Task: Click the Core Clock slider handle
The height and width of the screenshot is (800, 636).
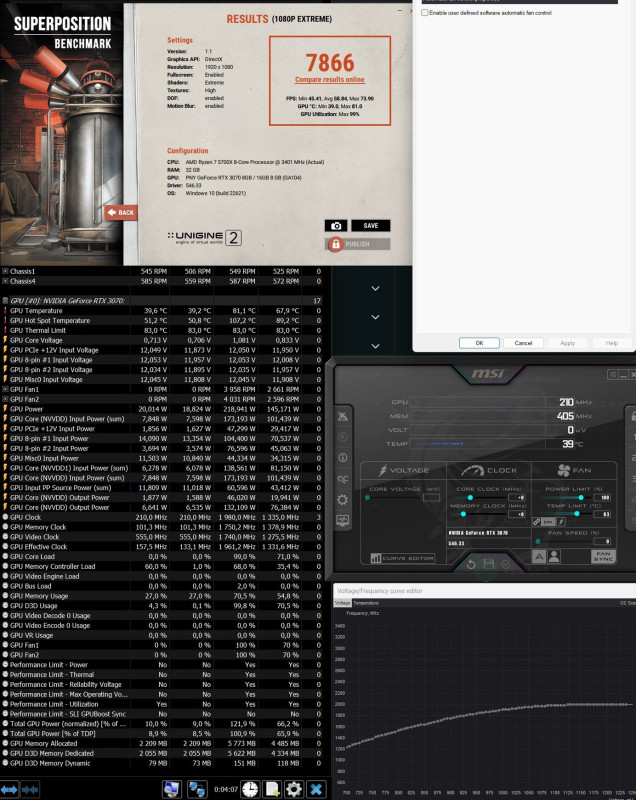Action: pos(470,497)
